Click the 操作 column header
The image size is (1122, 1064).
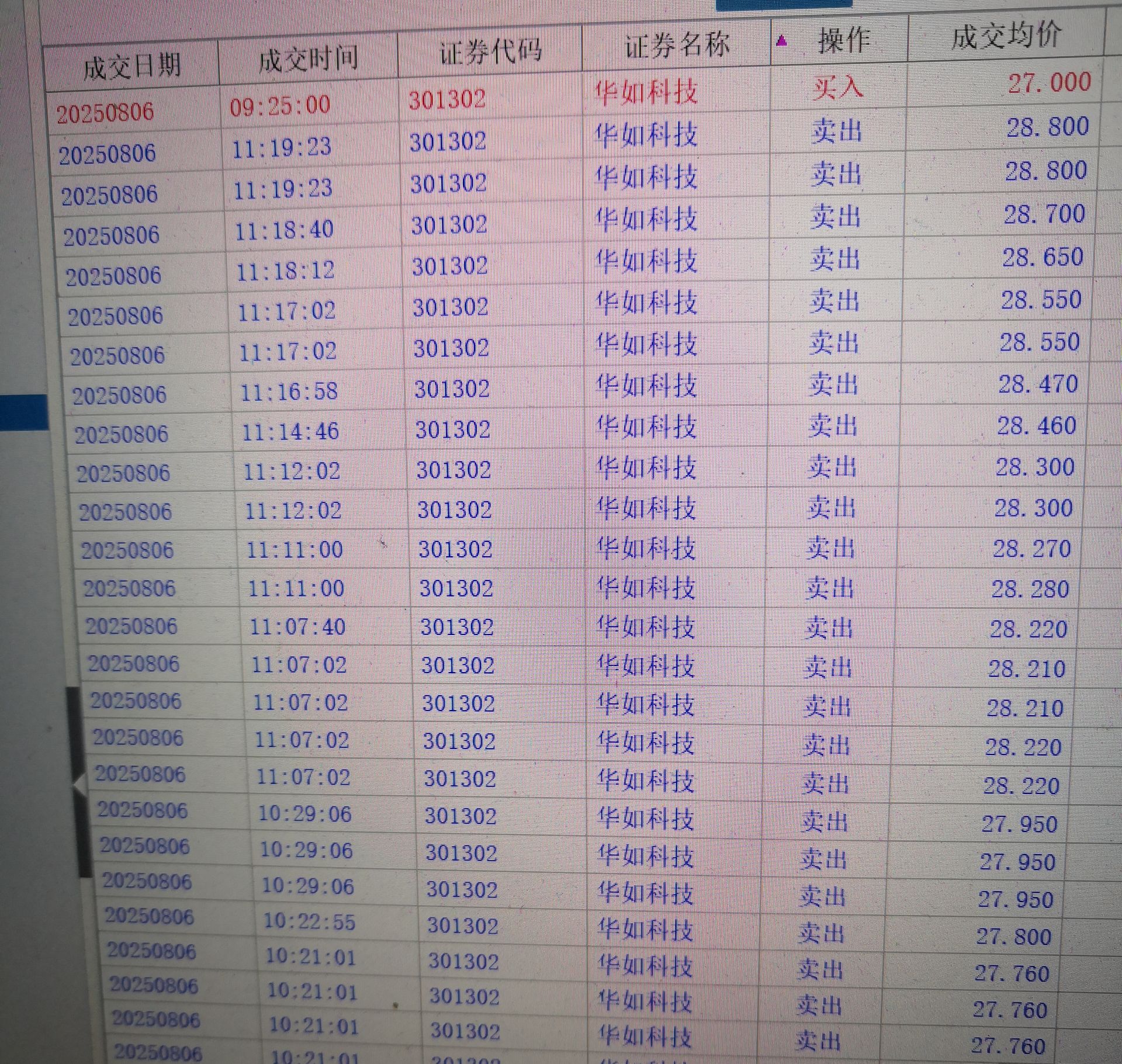coord(844,40)
